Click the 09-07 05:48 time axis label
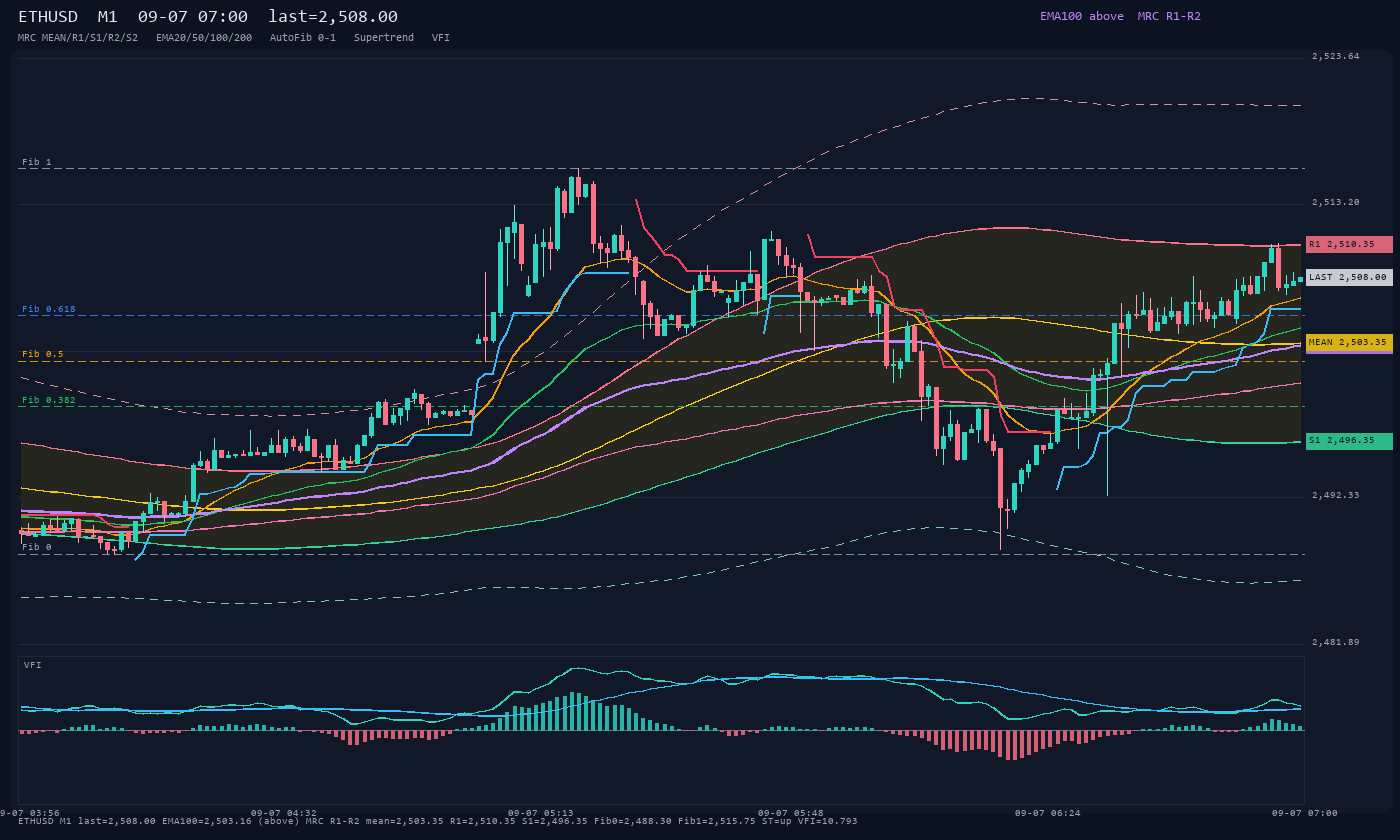 791,813
